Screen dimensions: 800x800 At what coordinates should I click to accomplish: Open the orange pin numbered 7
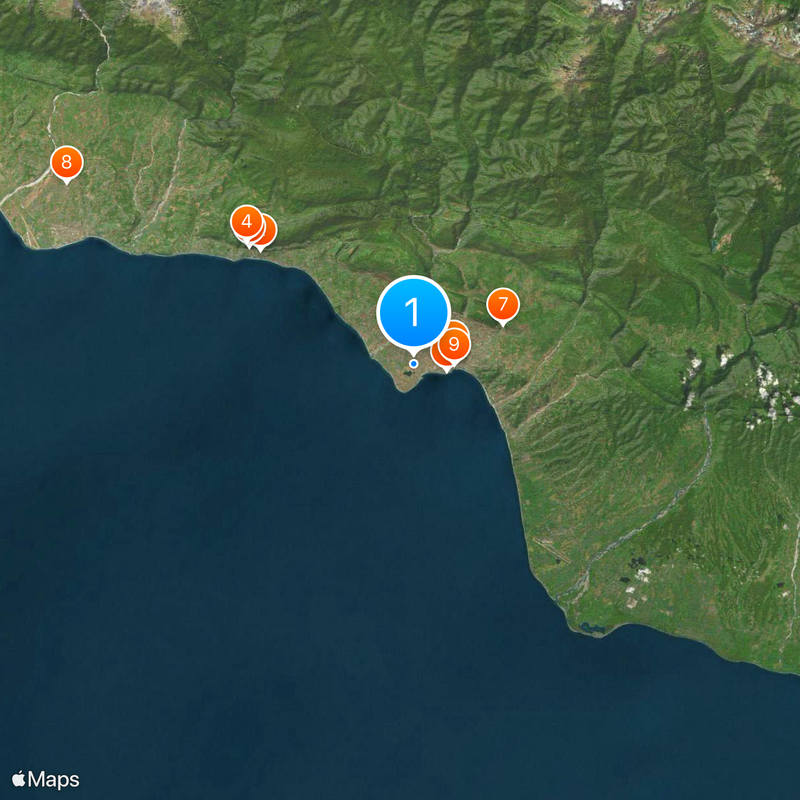coord(503,305)
